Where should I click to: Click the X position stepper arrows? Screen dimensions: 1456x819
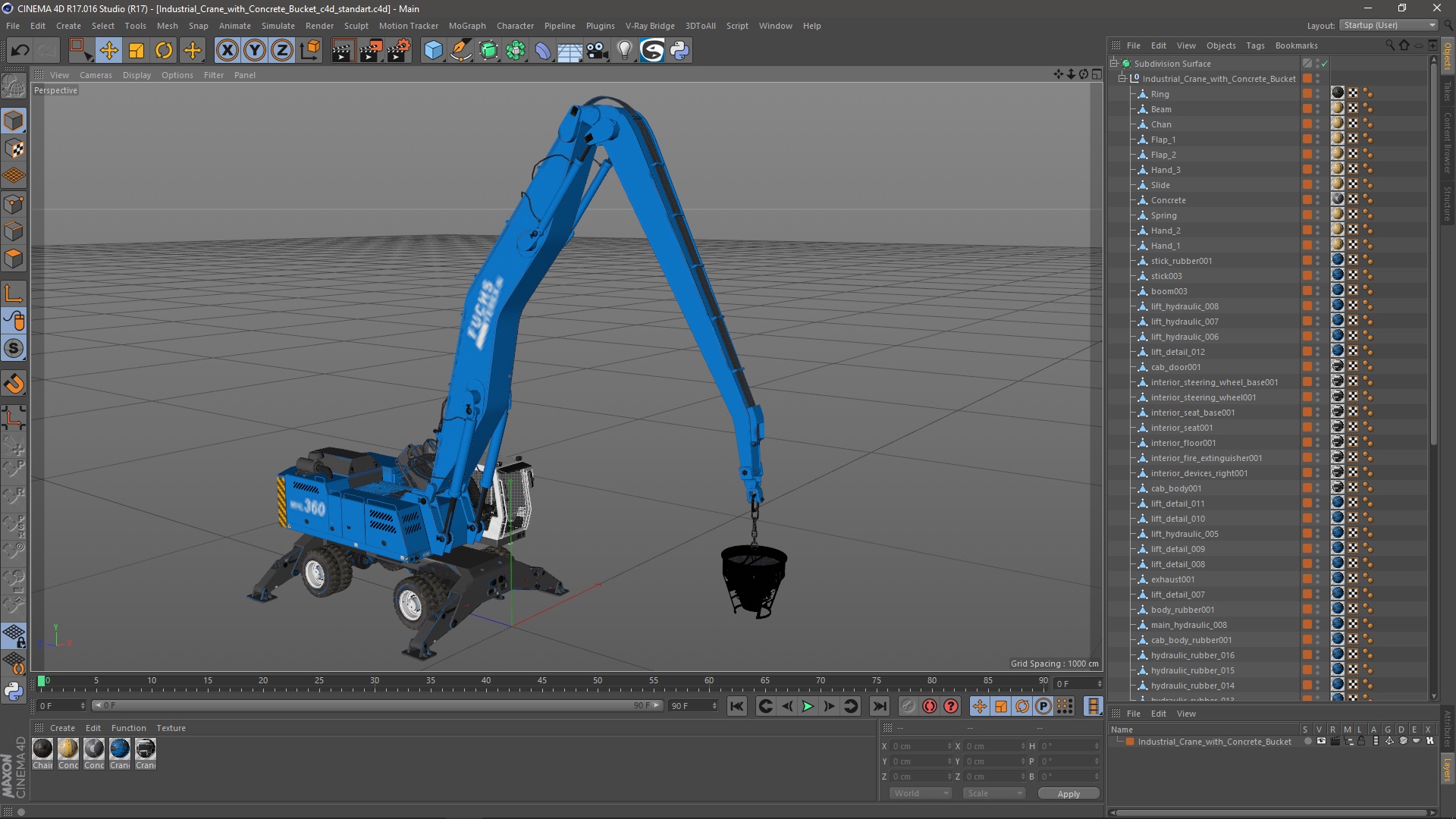(x=949, y=746)
